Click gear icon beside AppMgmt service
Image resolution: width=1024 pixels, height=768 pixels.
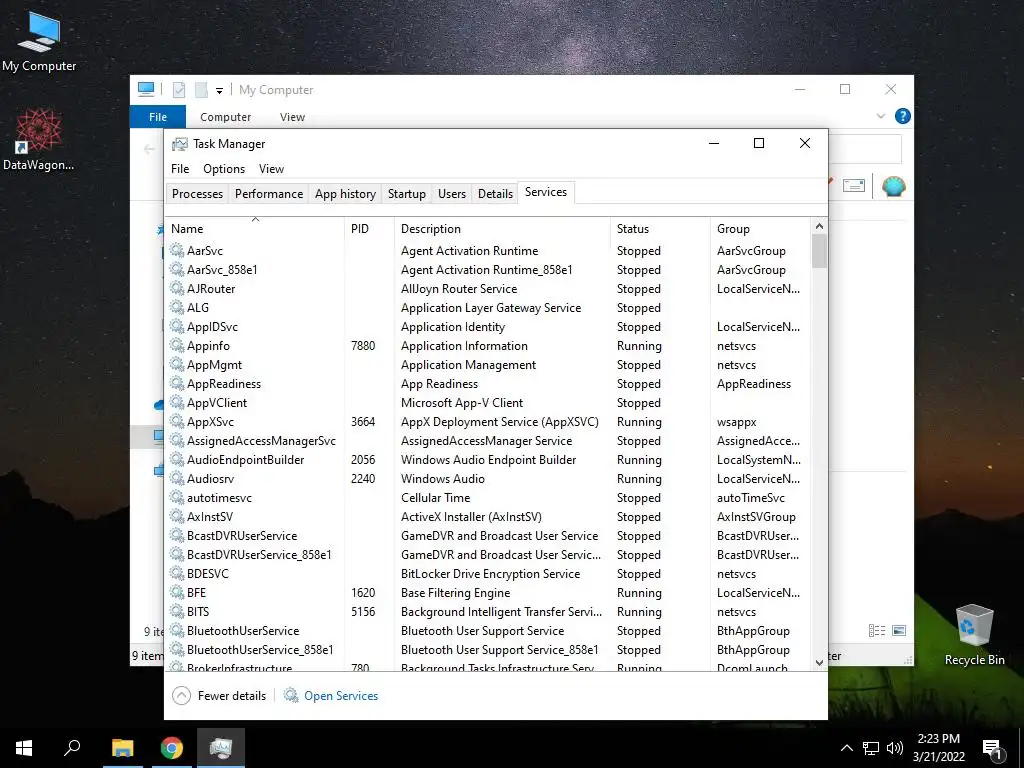pos(176,364)
